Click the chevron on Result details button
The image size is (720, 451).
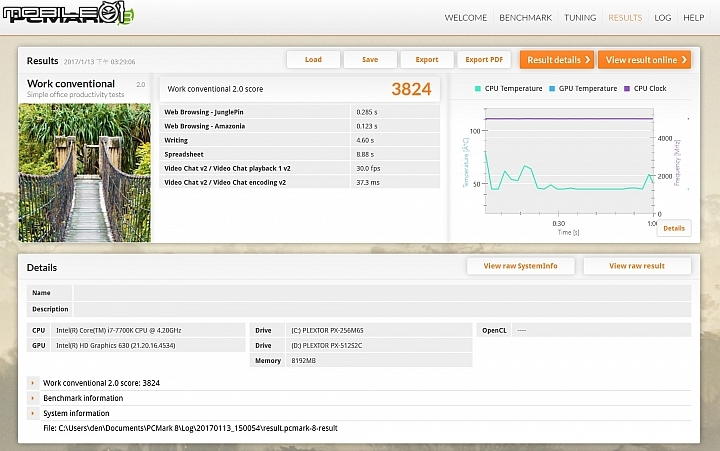tap(587, 60)
